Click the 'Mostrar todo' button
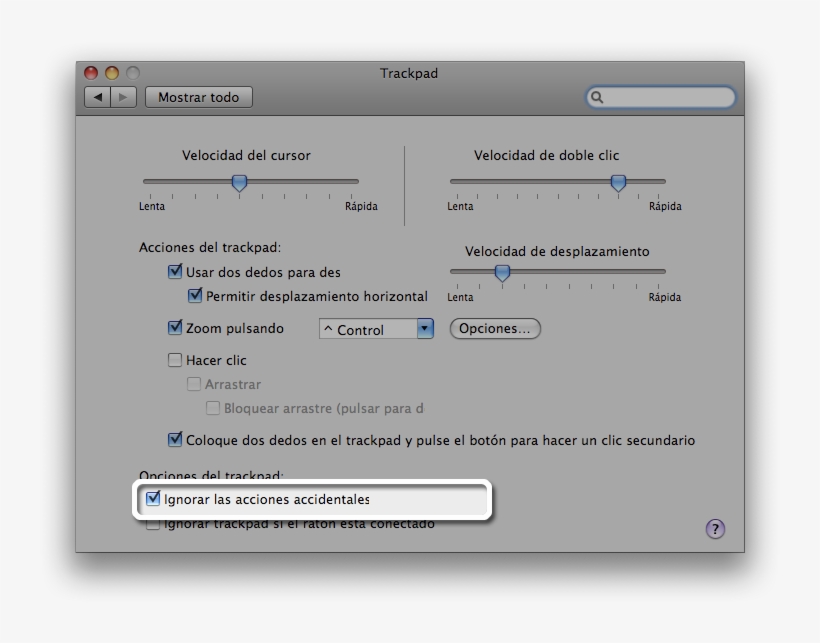The image size is (820, 643). pos(198,96)
